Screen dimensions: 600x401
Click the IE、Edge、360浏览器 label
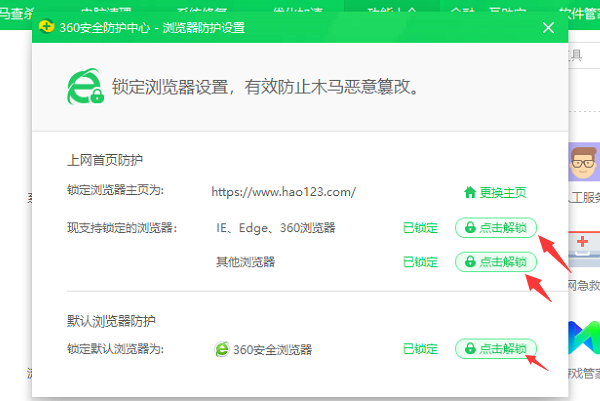pos(276,228)
